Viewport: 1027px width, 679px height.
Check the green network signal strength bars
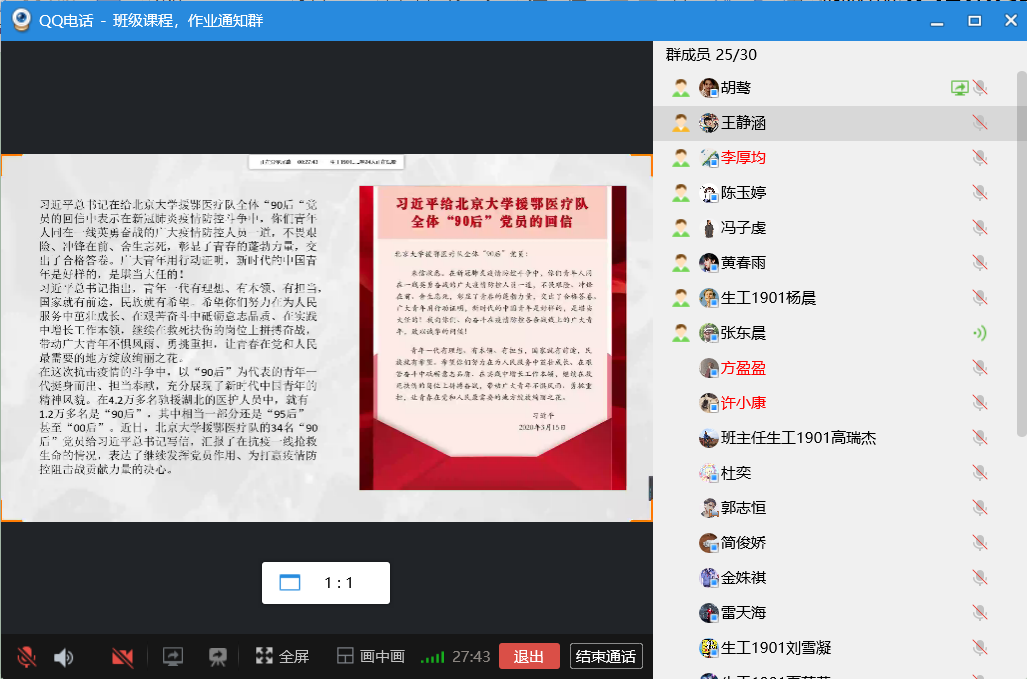coord(432,657)
